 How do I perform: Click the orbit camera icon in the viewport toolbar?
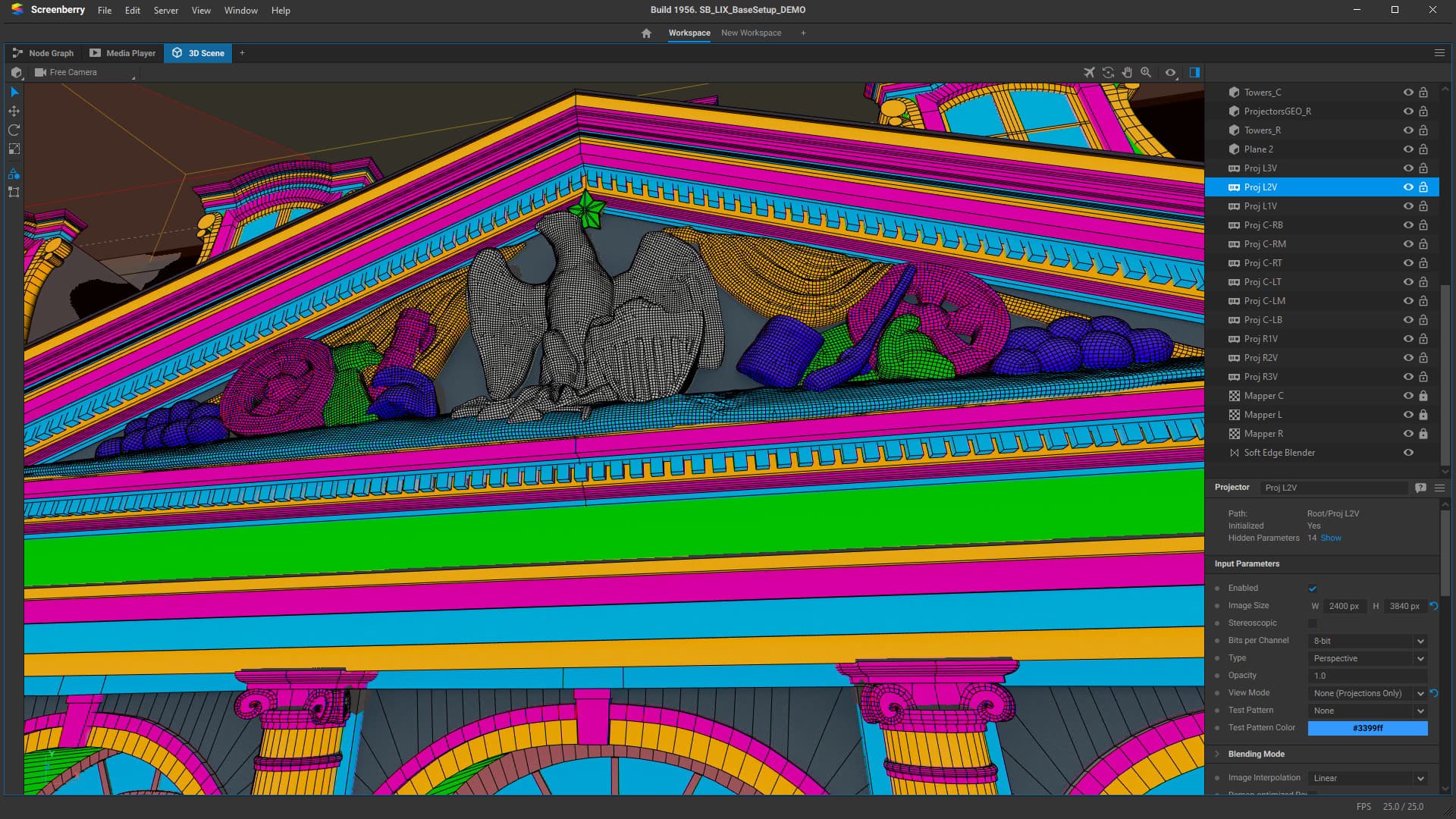(1108, 73)
